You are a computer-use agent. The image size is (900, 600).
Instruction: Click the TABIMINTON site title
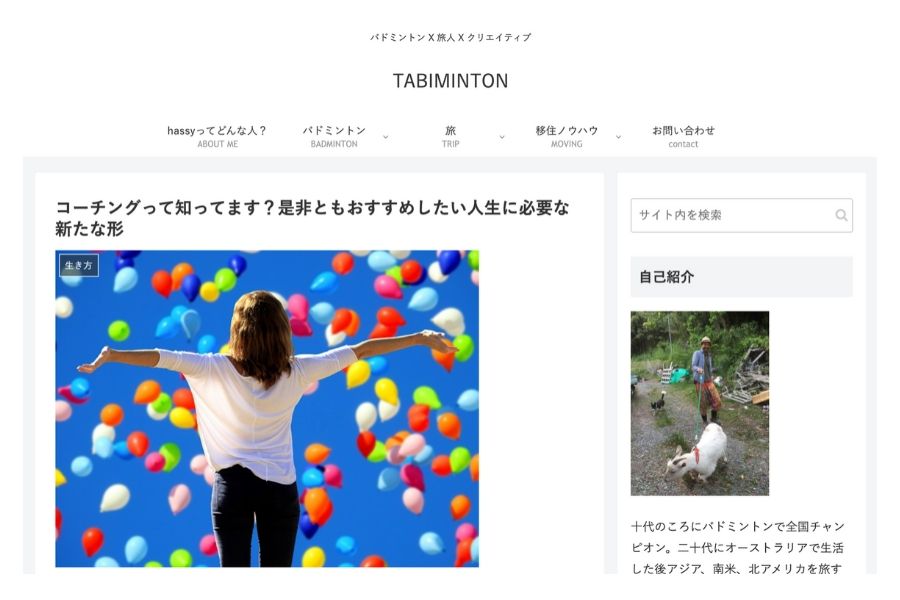click(451, 81)
